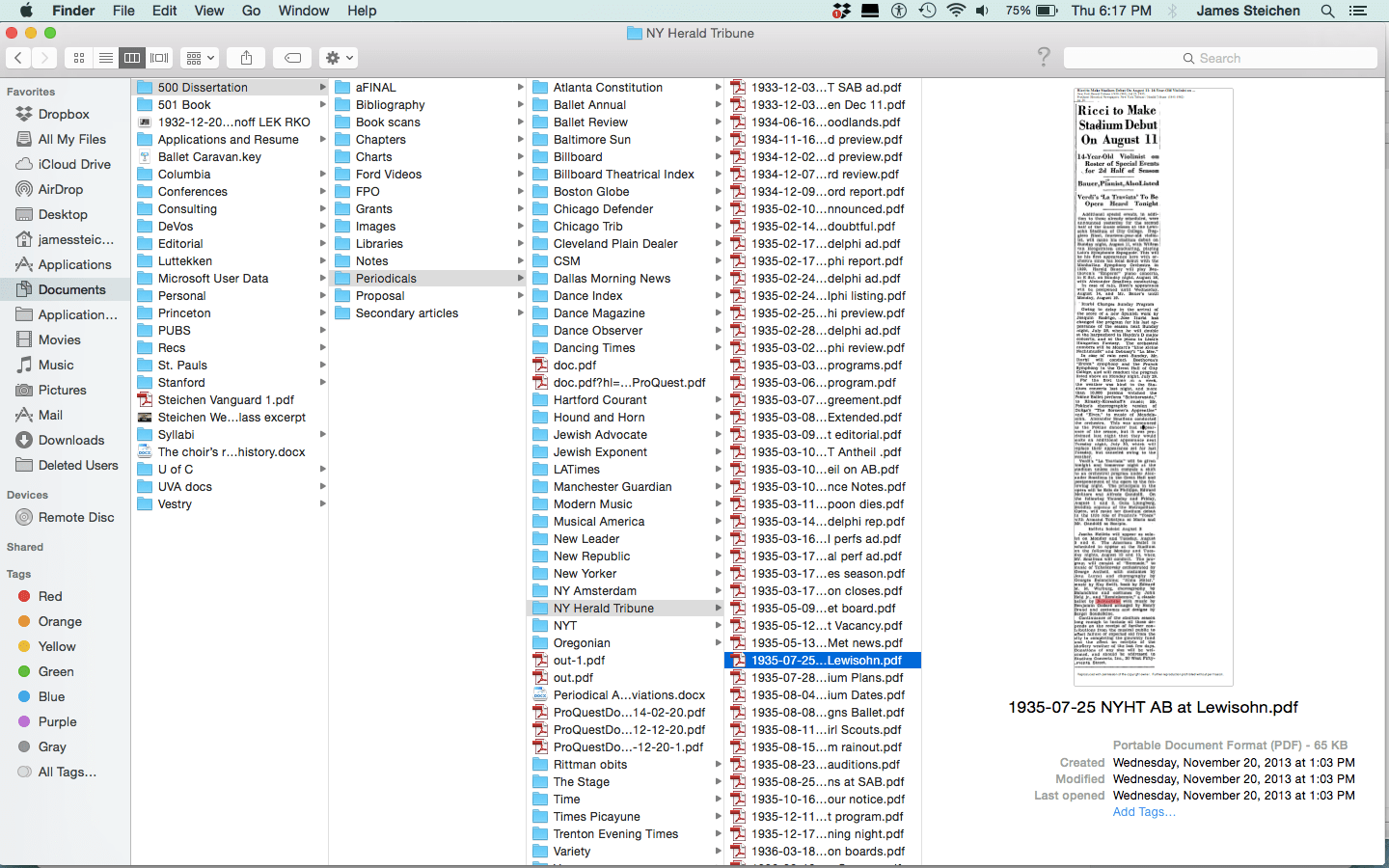Click the Finder search field
The width and height of the screenshot is (1389, 868).
pyautogui.click(x=1220, y=58)
